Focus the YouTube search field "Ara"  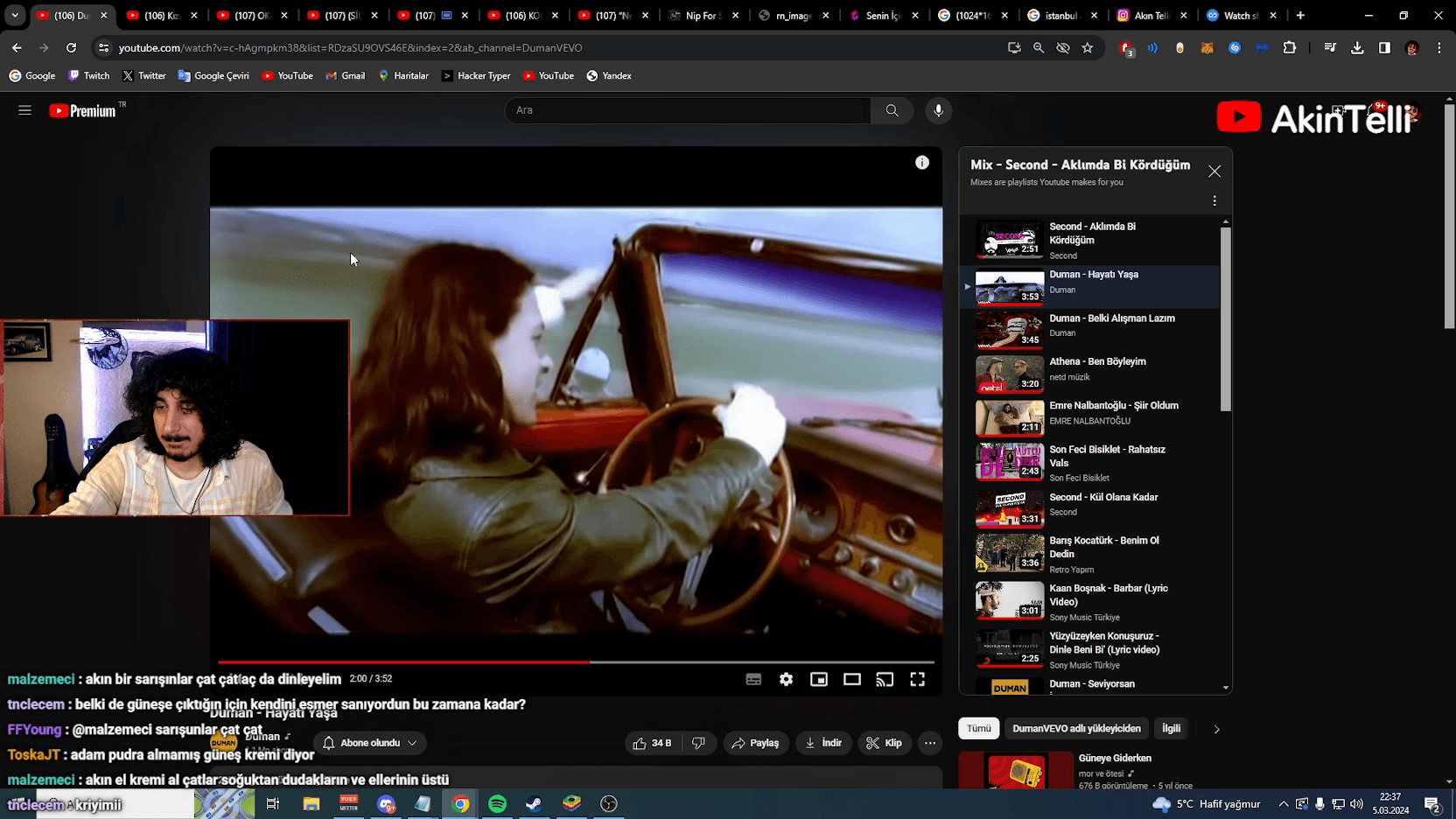(687, 110)
